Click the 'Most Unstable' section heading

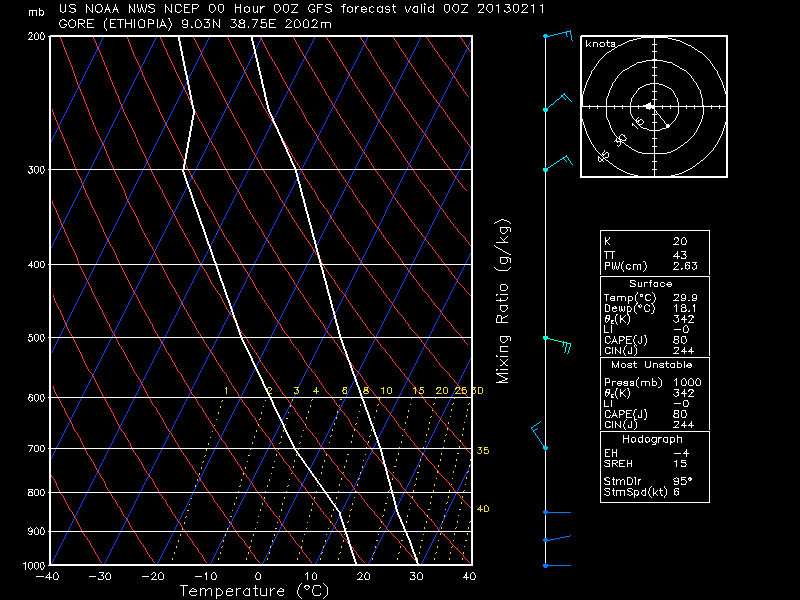(652, 365)
